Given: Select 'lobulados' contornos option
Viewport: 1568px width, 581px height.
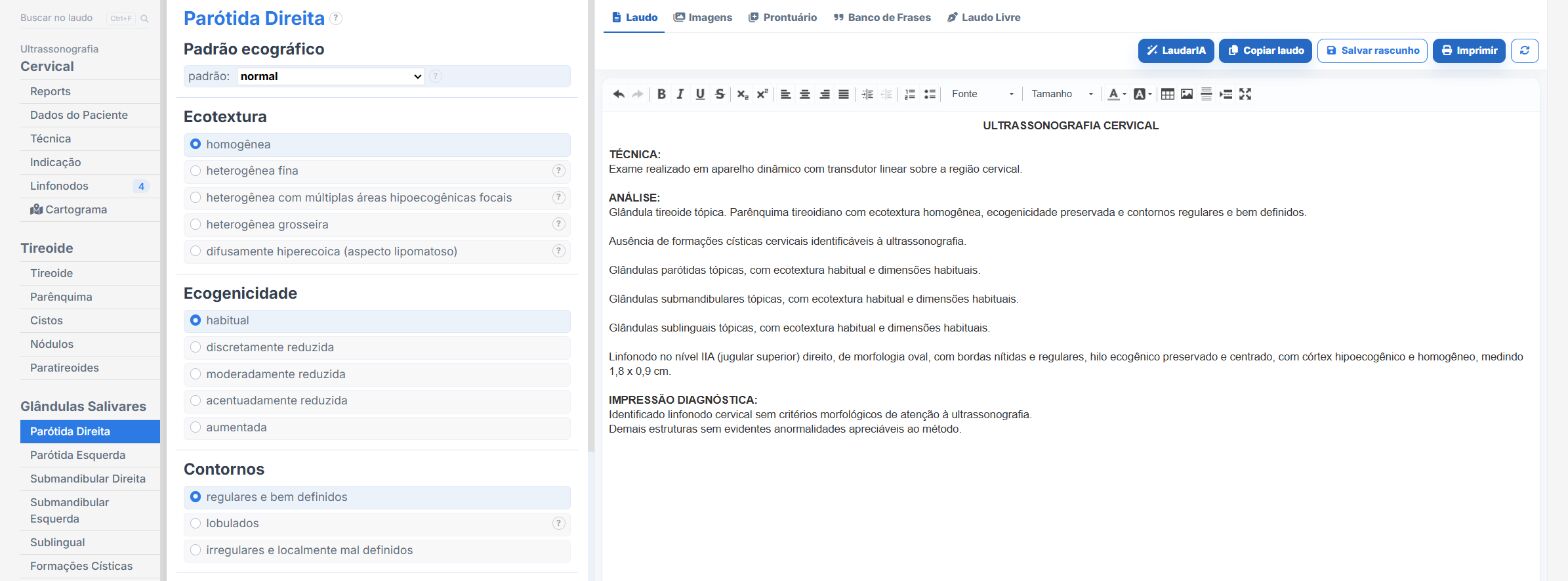Looking at the screenshot, I should (x=377, y=523).
